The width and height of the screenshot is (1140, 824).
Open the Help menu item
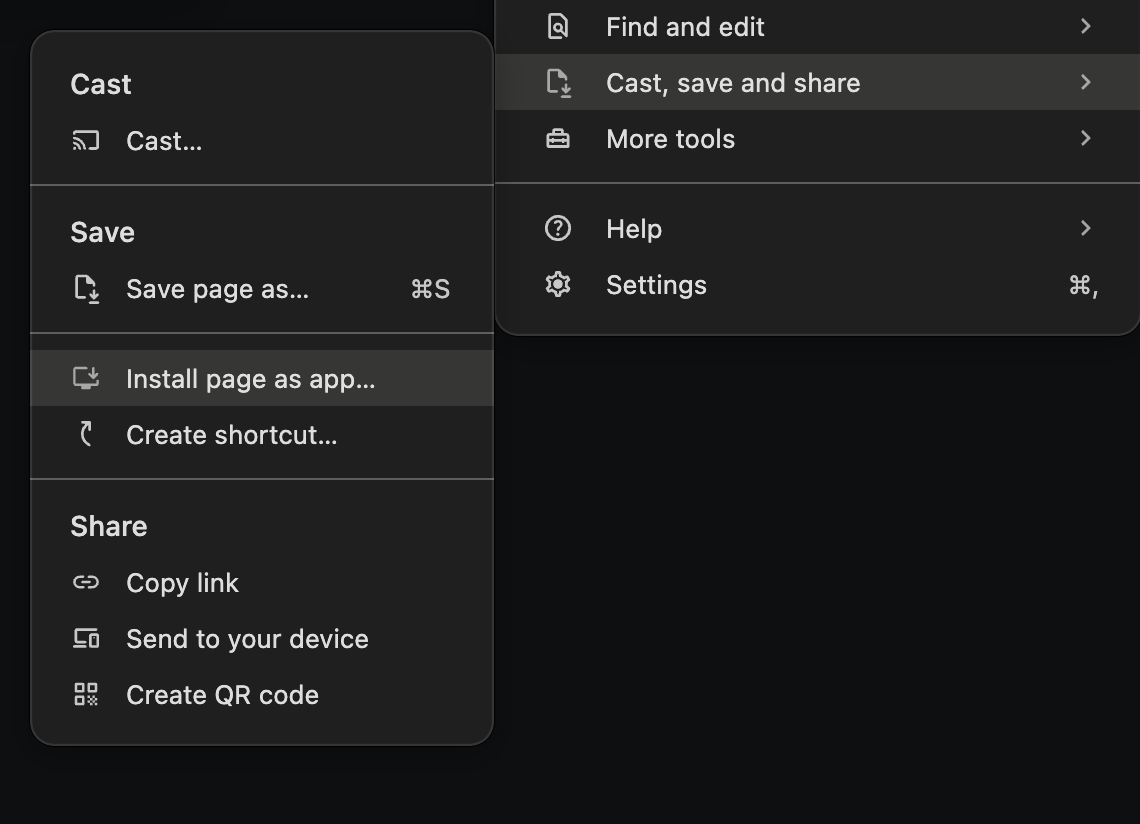click(x=817, y=228)
